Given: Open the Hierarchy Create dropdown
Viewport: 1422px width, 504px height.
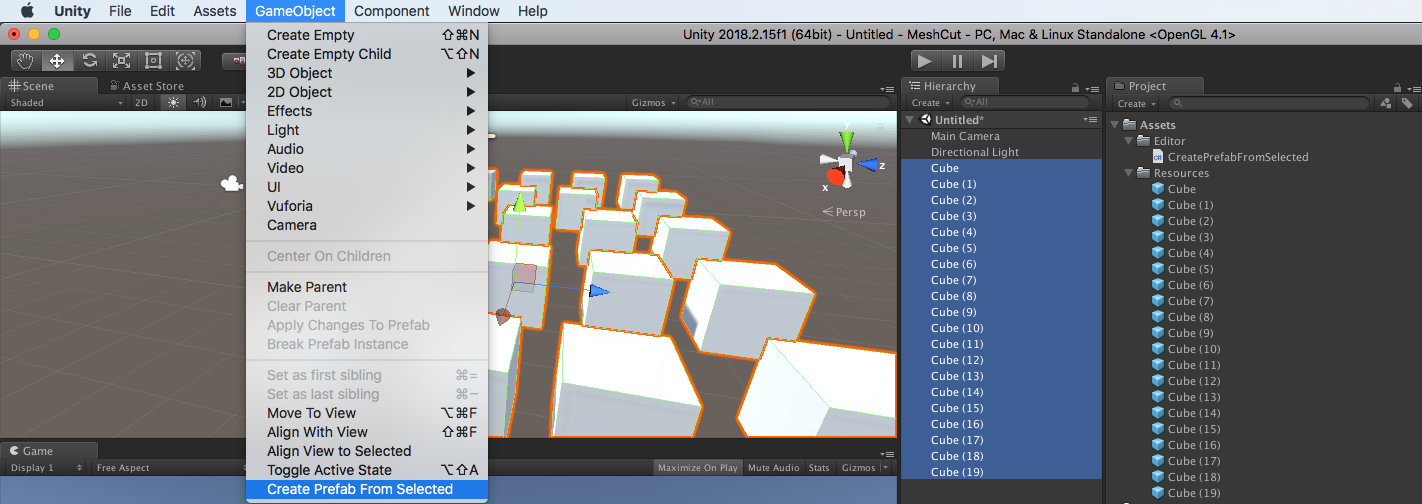Looking at the screenshot, I should click(x=929, y=102).
